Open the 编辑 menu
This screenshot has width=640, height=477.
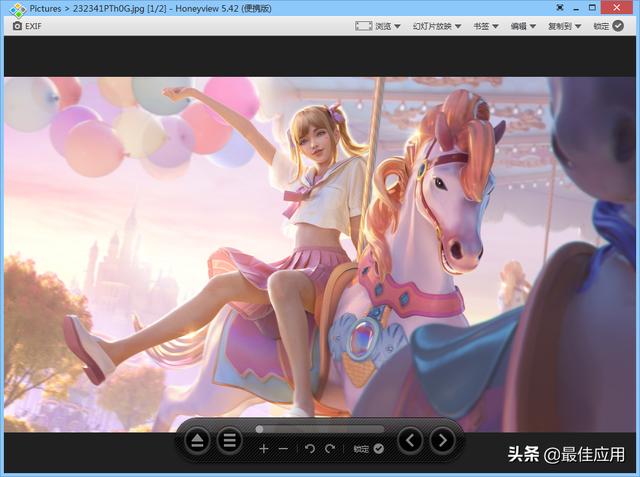coord(523,26)
